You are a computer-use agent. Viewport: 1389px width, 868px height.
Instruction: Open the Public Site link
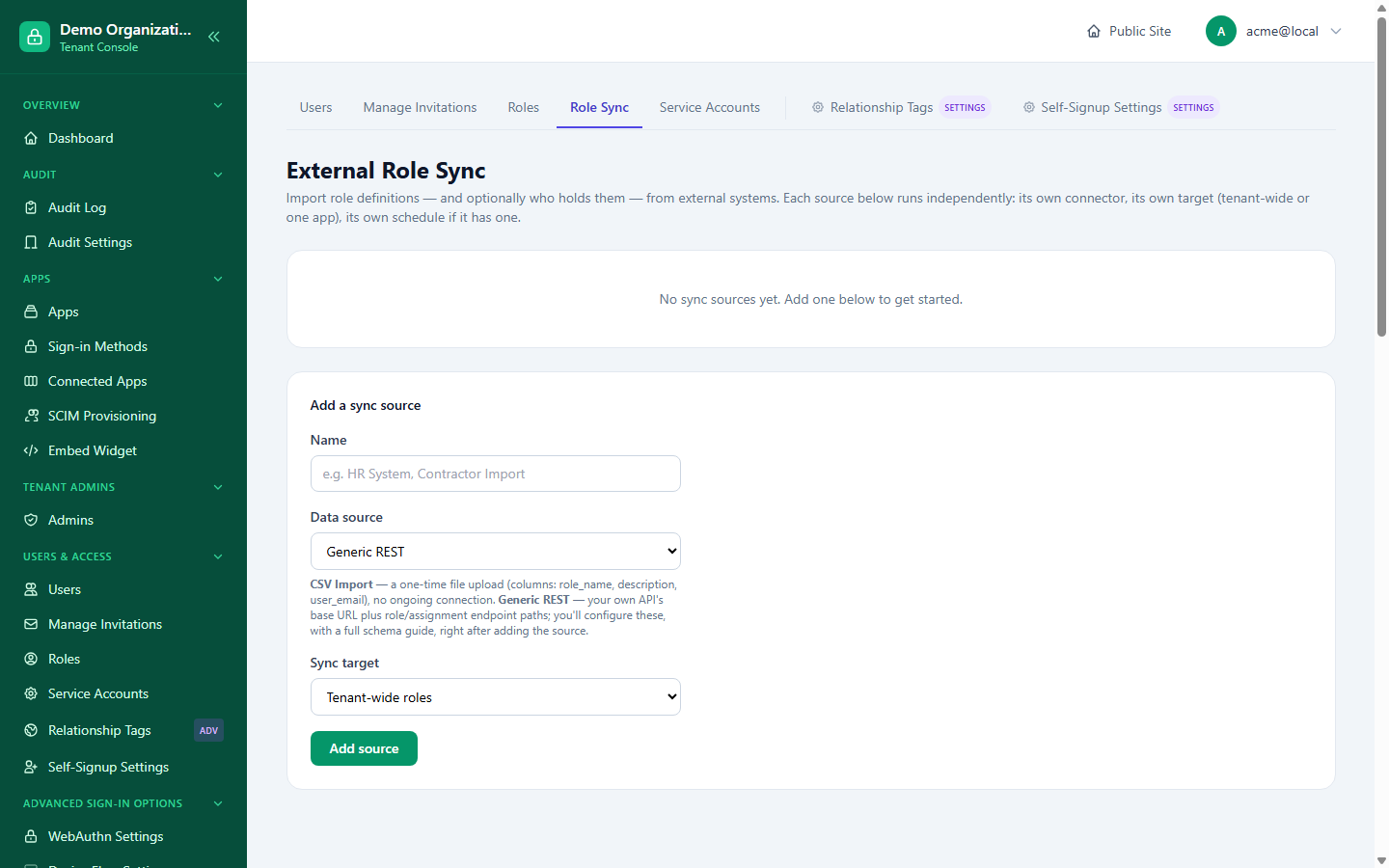(x=1129, y=31)
